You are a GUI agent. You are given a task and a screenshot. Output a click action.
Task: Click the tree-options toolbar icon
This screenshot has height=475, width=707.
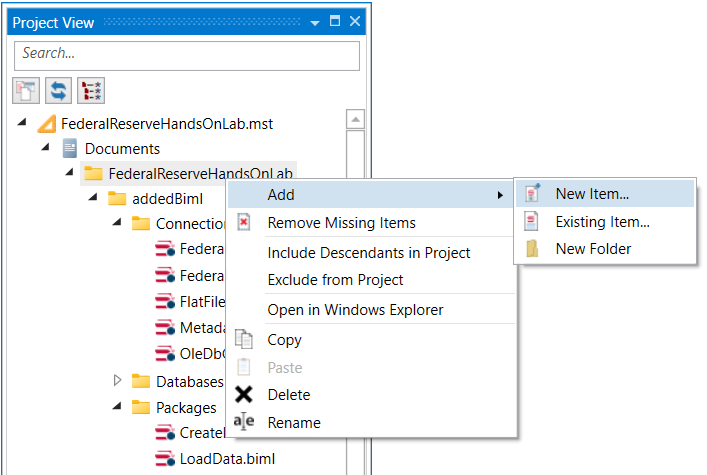[91, 91]
